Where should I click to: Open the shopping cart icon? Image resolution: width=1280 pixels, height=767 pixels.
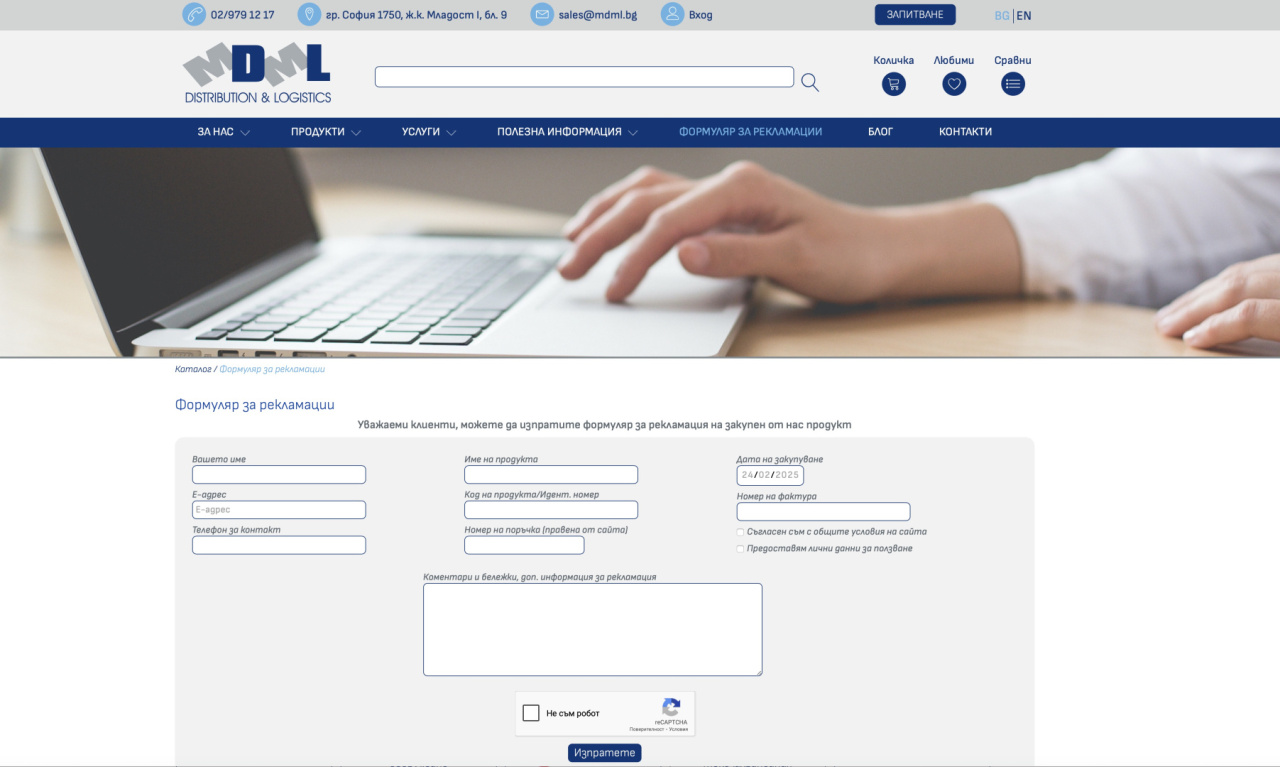894,84
